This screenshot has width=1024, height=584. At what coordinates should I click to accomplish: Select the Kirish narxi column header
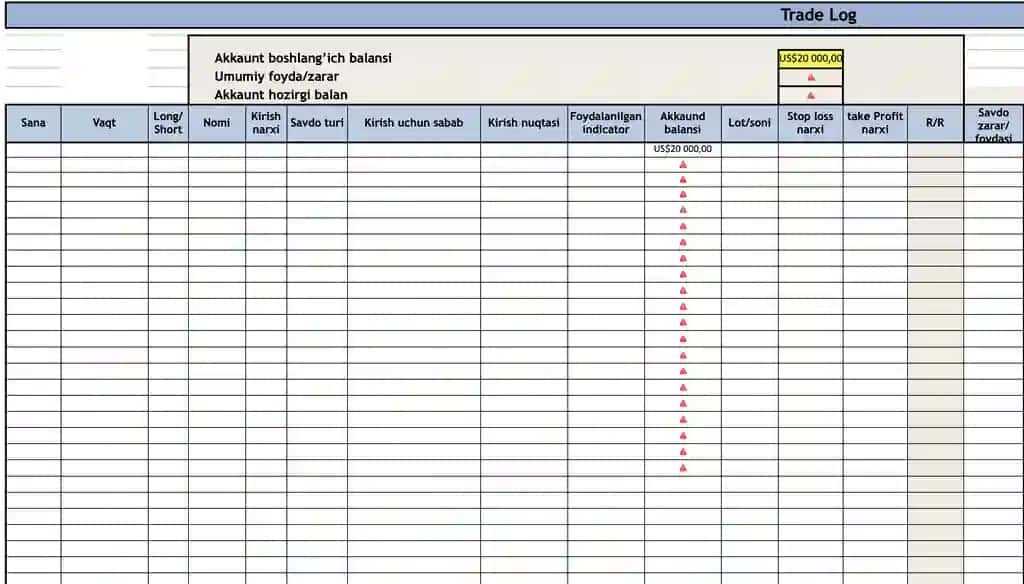266,123
